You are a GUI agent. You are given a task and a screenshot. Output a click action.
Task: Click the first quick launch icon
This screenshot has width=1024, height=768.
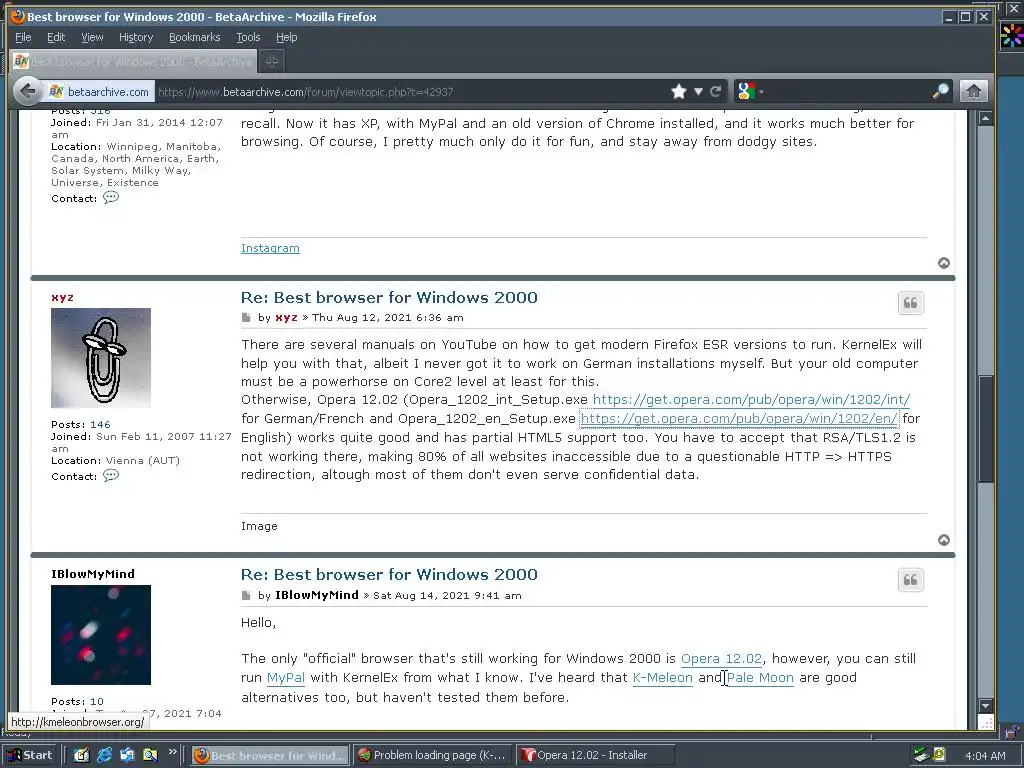click(x=81, y=755)
